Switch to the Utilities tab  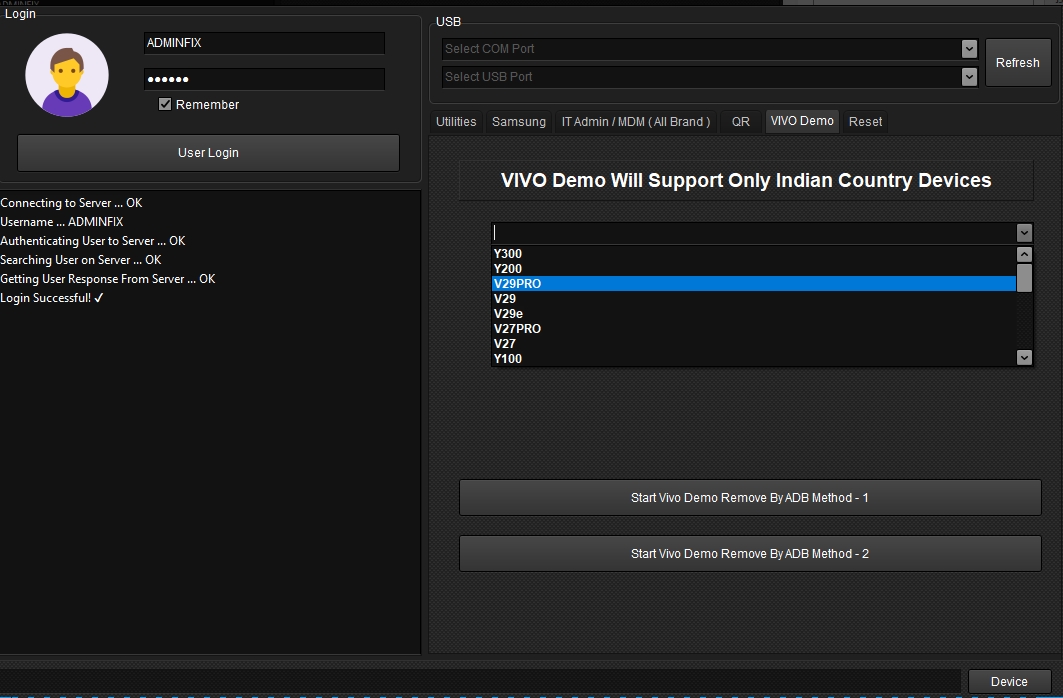(x=456, y=122)
